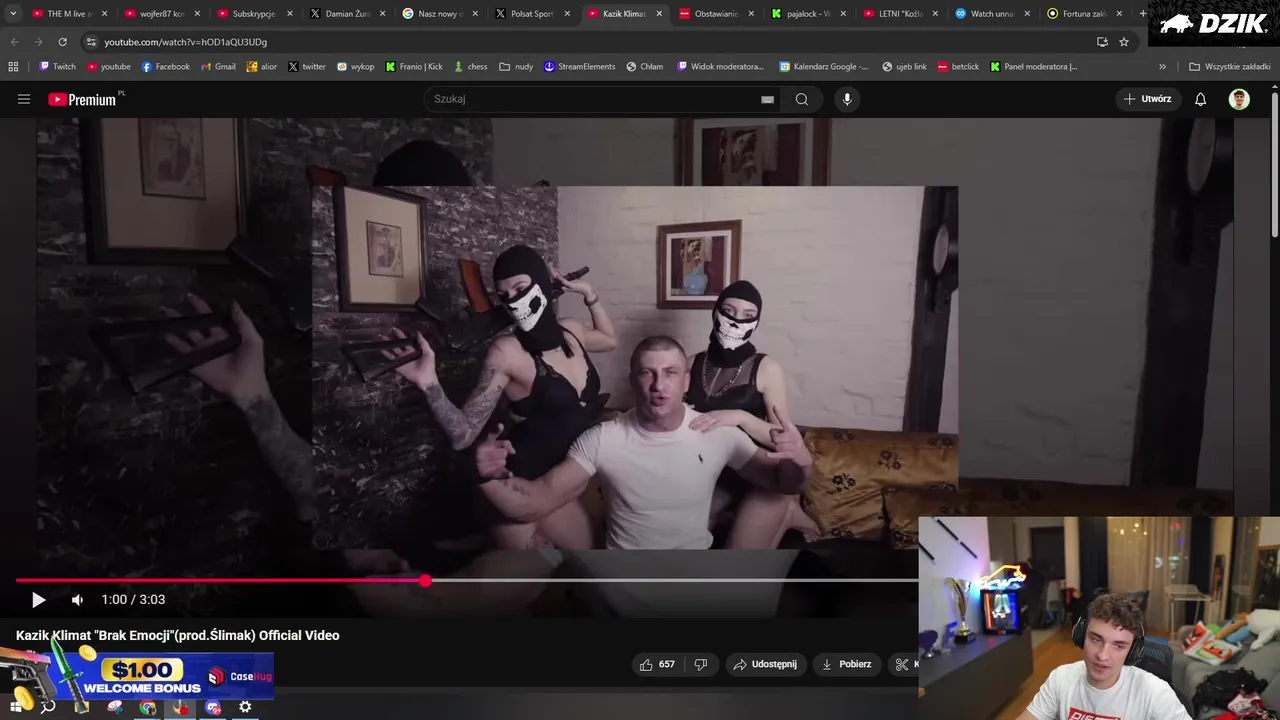
Task: Open the wykop bookmark
Action: pyautogui.click(x=355, y=67)
